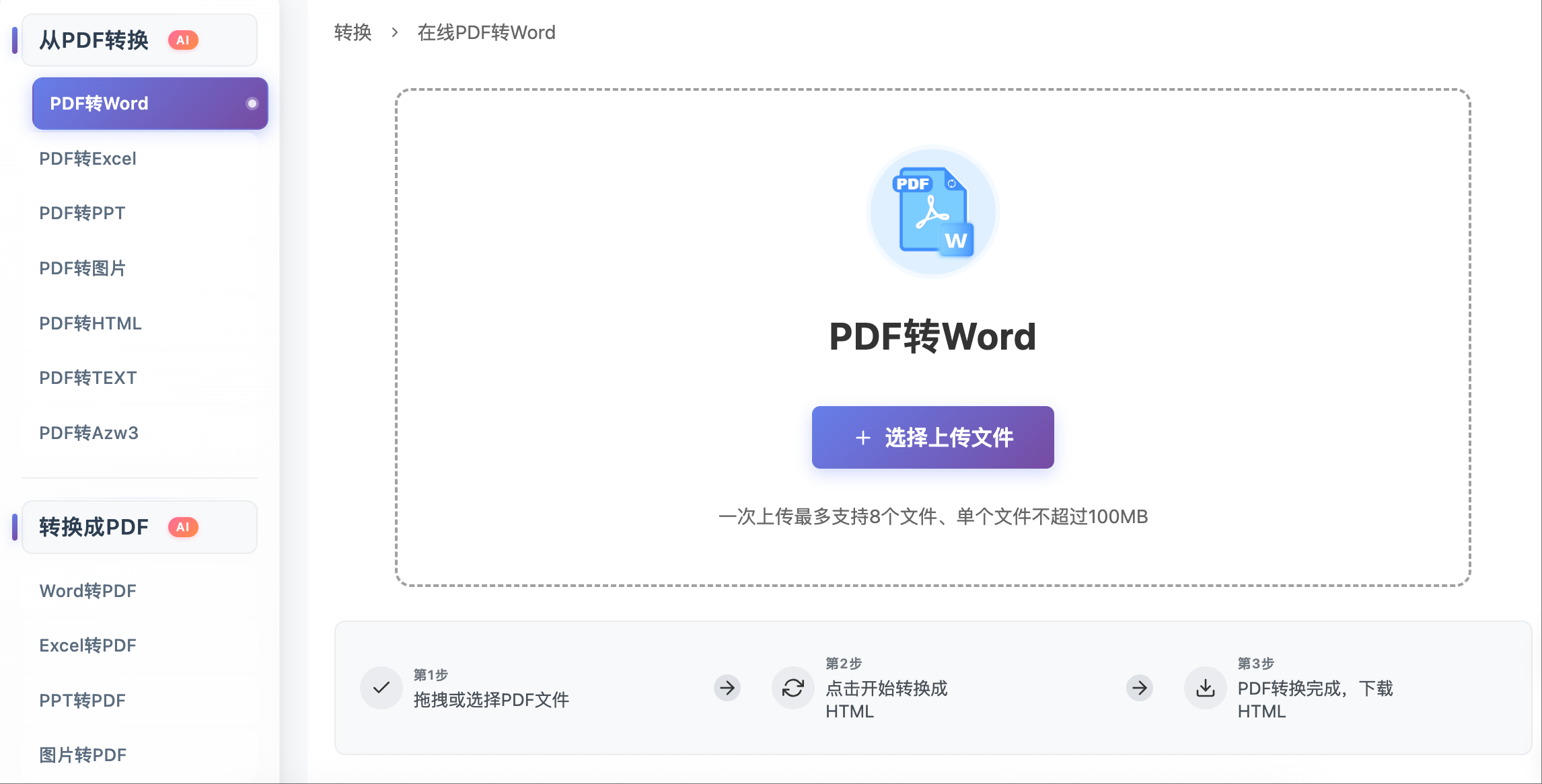Click the step 1 checkmark icon
This screenshot has height=784, width=1542.
click(x=381, y=687)
